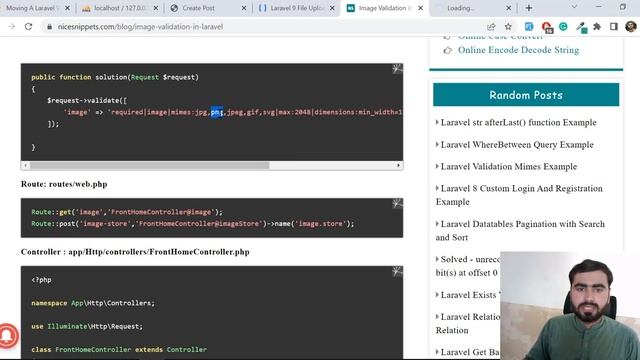Bookmark this page with the star icon

coord(508,27)
